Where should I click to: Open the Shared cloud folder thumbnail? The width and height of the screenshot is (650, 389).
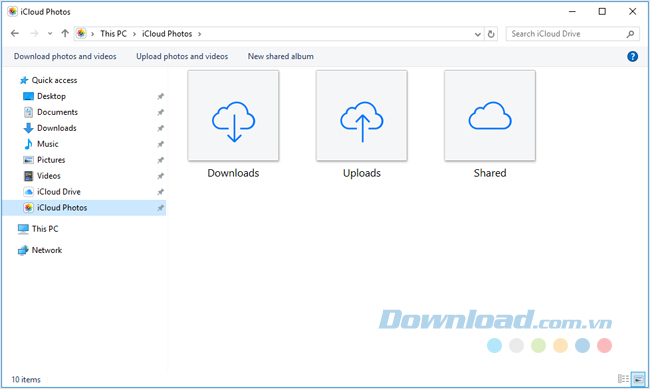[x=490, y=116]
